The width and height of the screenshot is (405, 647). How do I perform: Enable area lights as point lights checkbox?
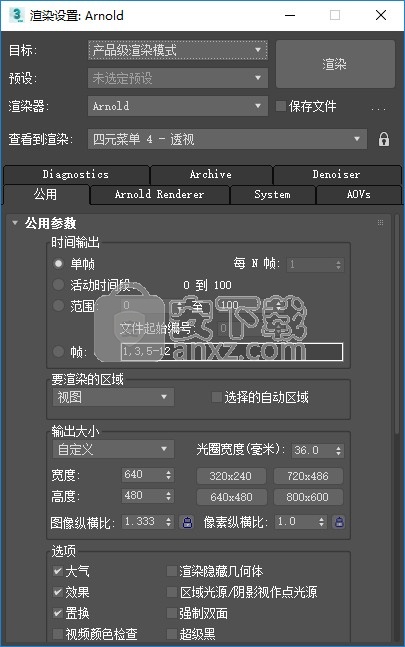click(x=172, y=592)
